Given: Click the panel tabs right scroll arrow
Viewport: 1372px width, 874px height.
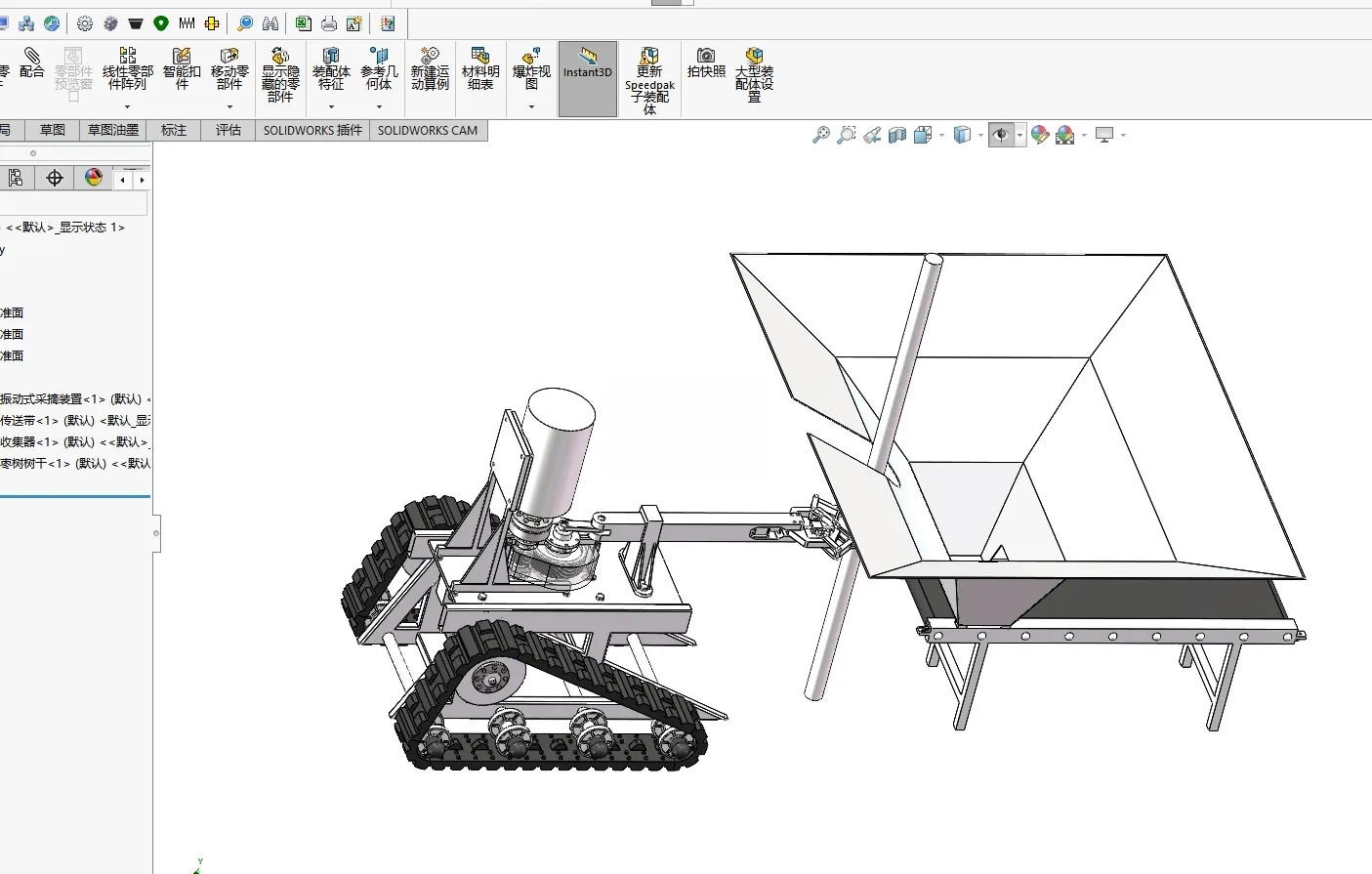Looking at the screenshot, I should click(142, 180).
